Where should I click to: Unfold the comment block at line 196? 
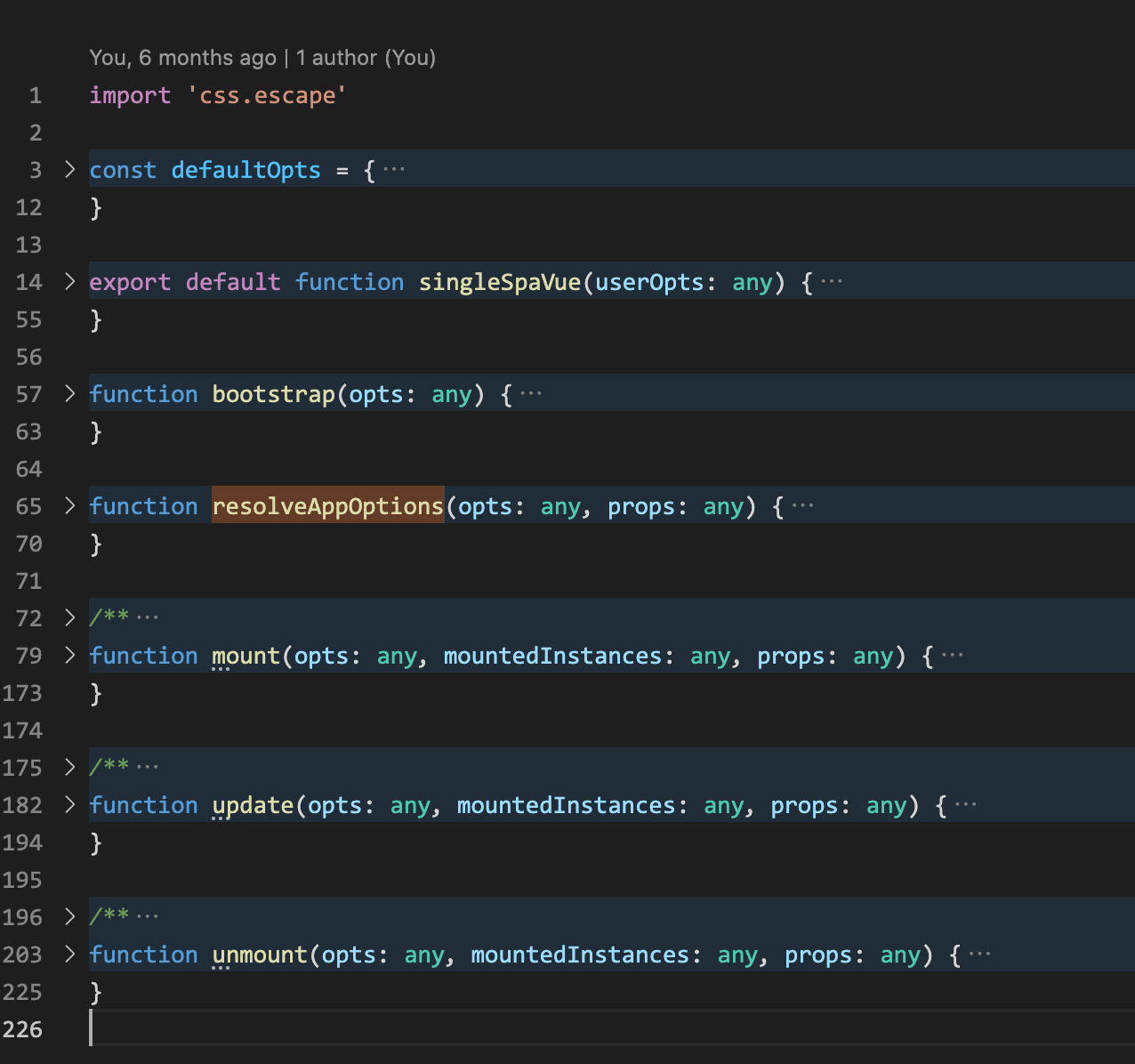click(x=70, y=916)
